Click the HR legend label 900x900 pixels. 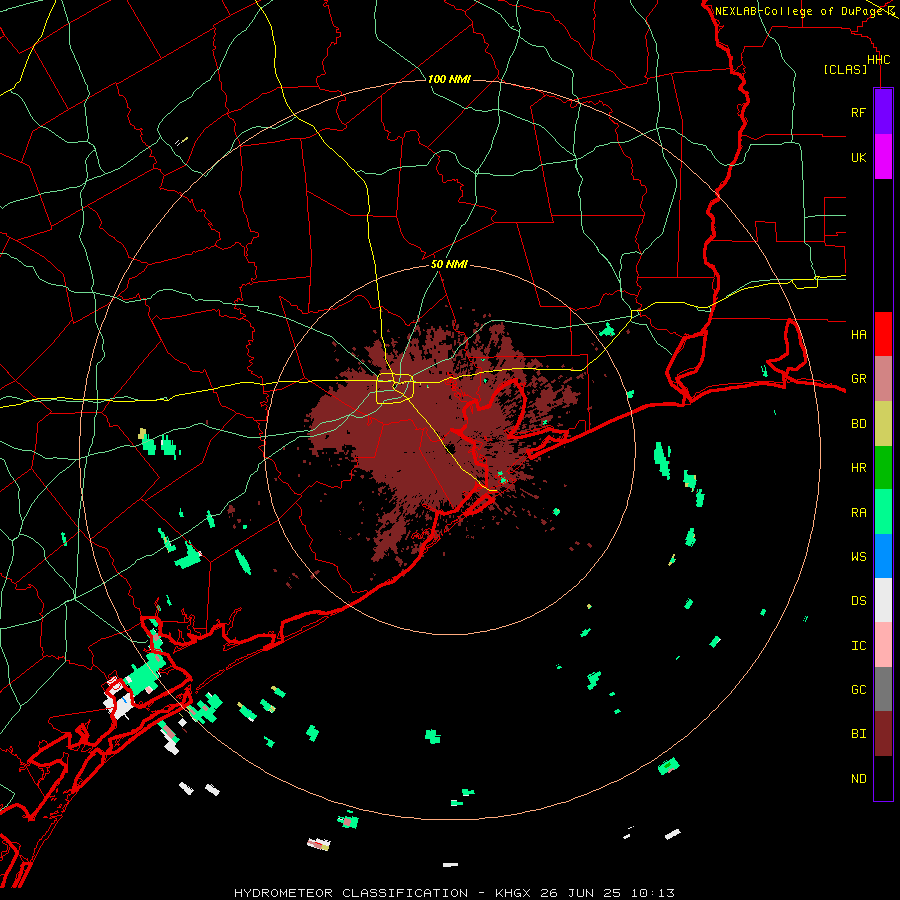coord(859,468)
